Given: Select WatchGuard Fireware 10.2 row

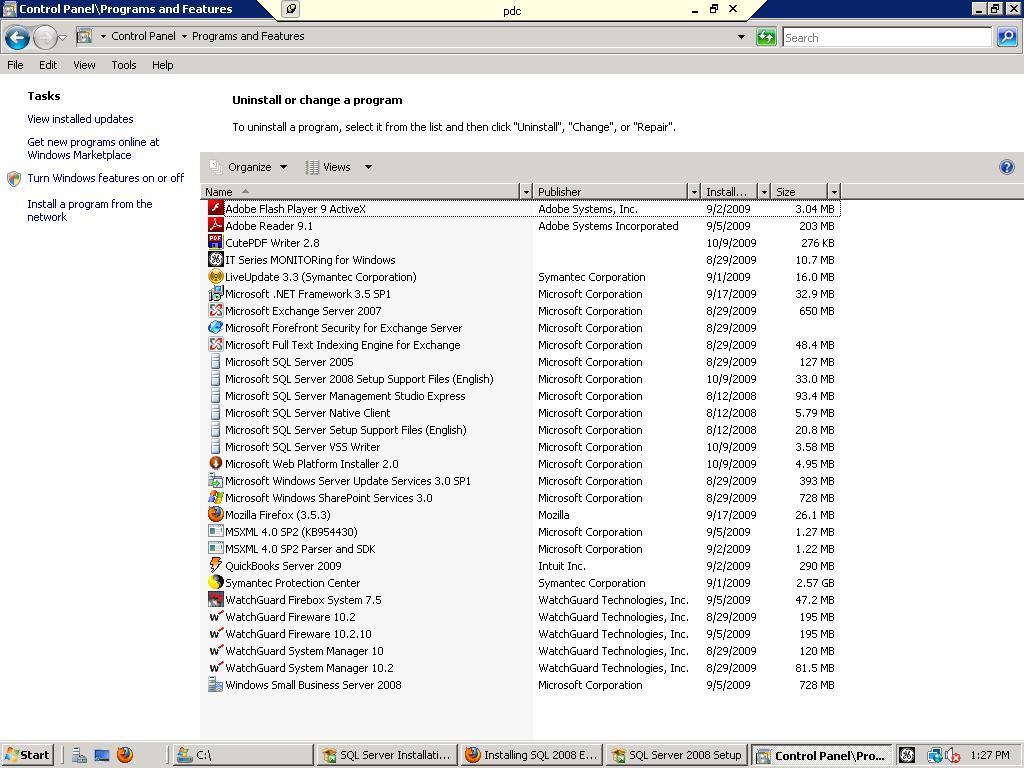Looking at the screenshot, I should 520,616.
